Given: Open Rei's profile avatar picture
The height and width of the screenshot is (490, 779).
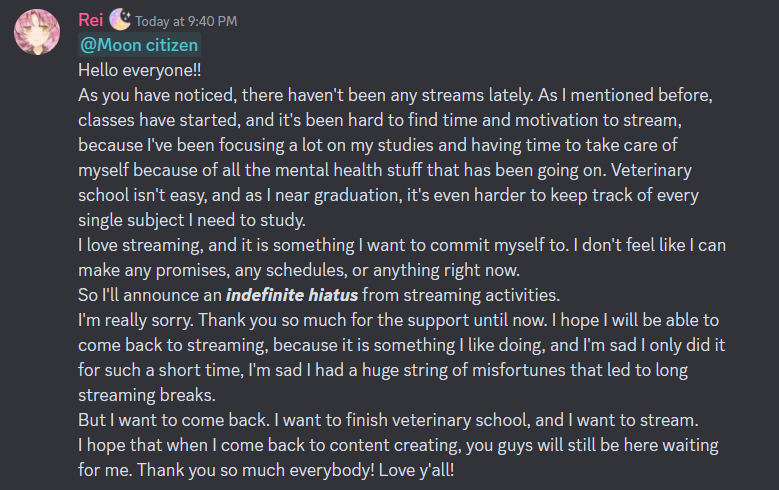Looking at the screenshot, I should 37,32.
